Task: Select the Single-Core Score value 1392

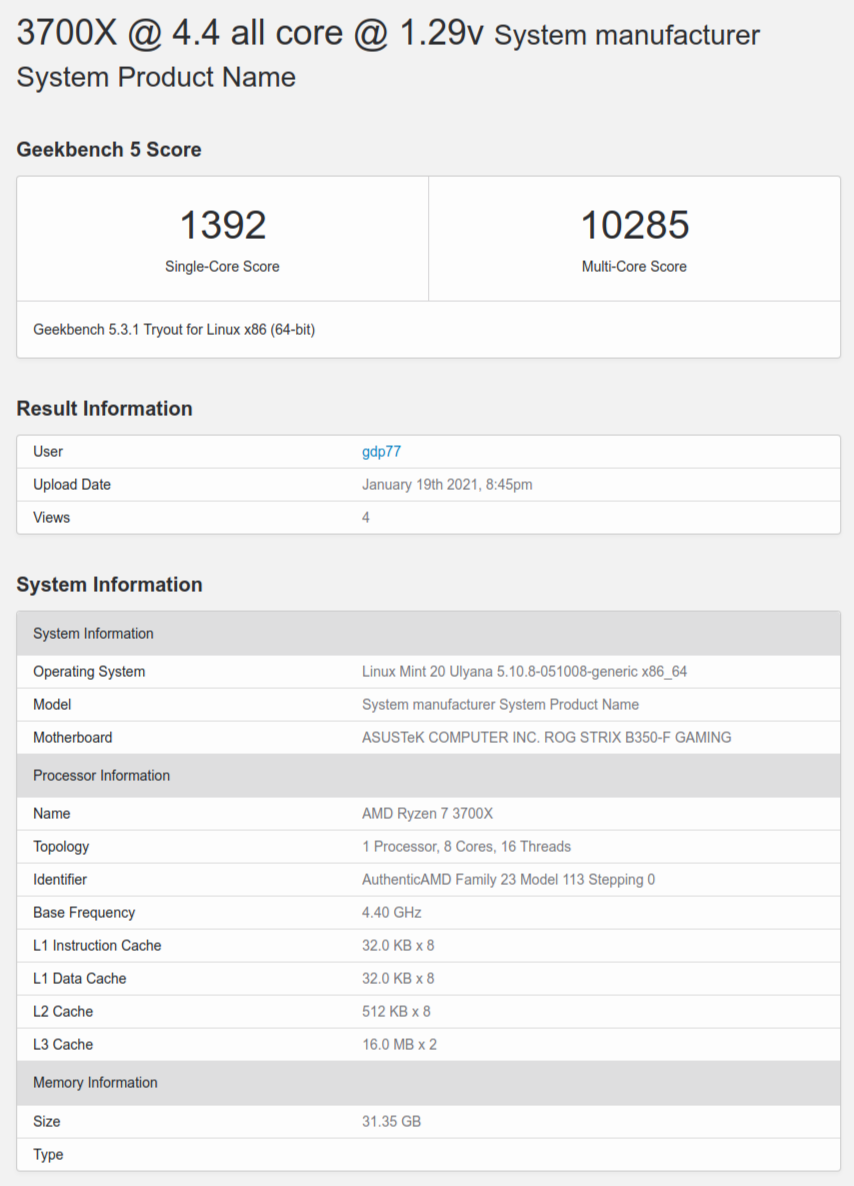Action: [x=222, y=224]
